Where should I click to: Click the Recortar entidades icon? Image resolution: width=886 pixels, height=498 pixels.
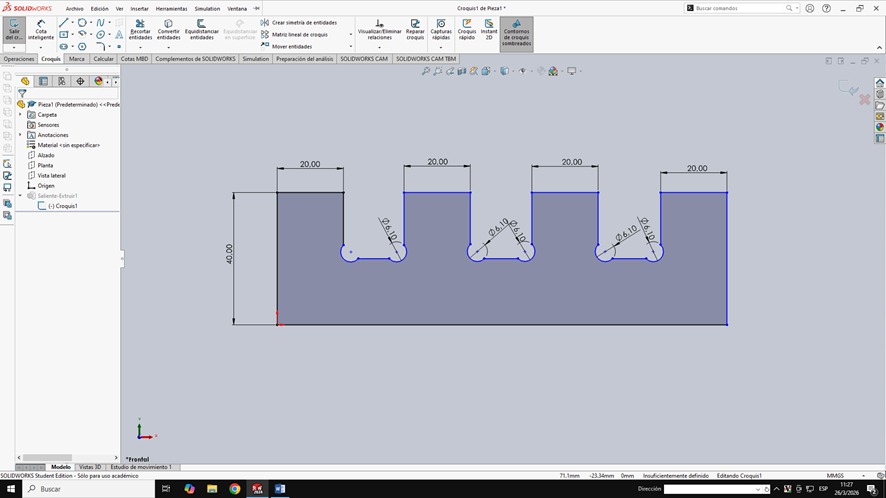click(x=140, y=23)
